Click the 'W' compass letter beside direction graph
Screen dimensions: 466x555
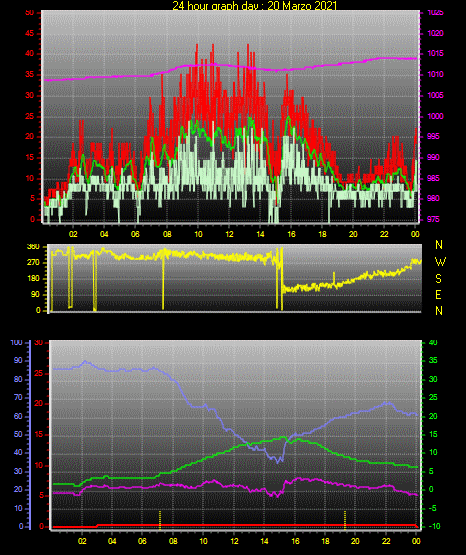(x=440, y=262)
